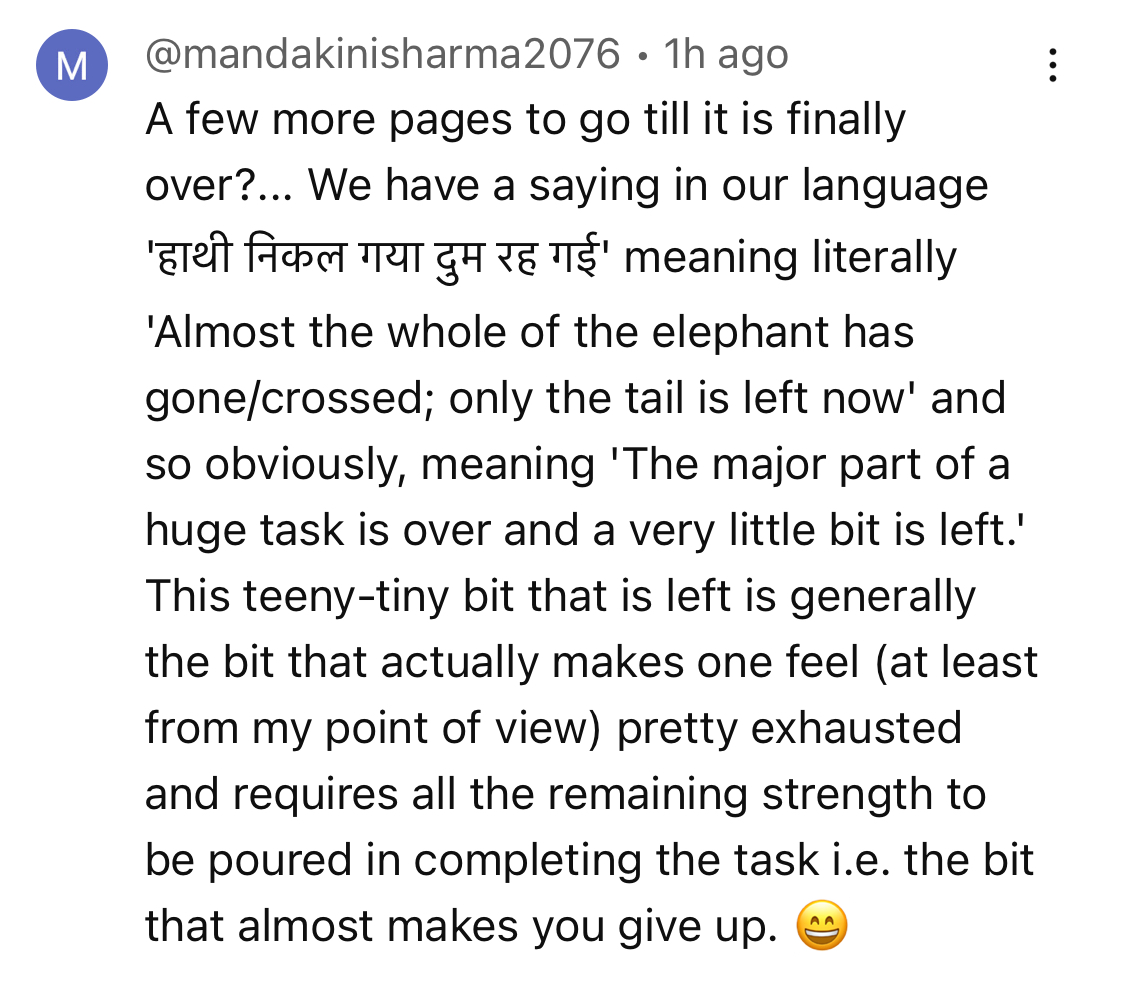
Task: Click the phrase 'meaning literally'
Action: (790, 258)
